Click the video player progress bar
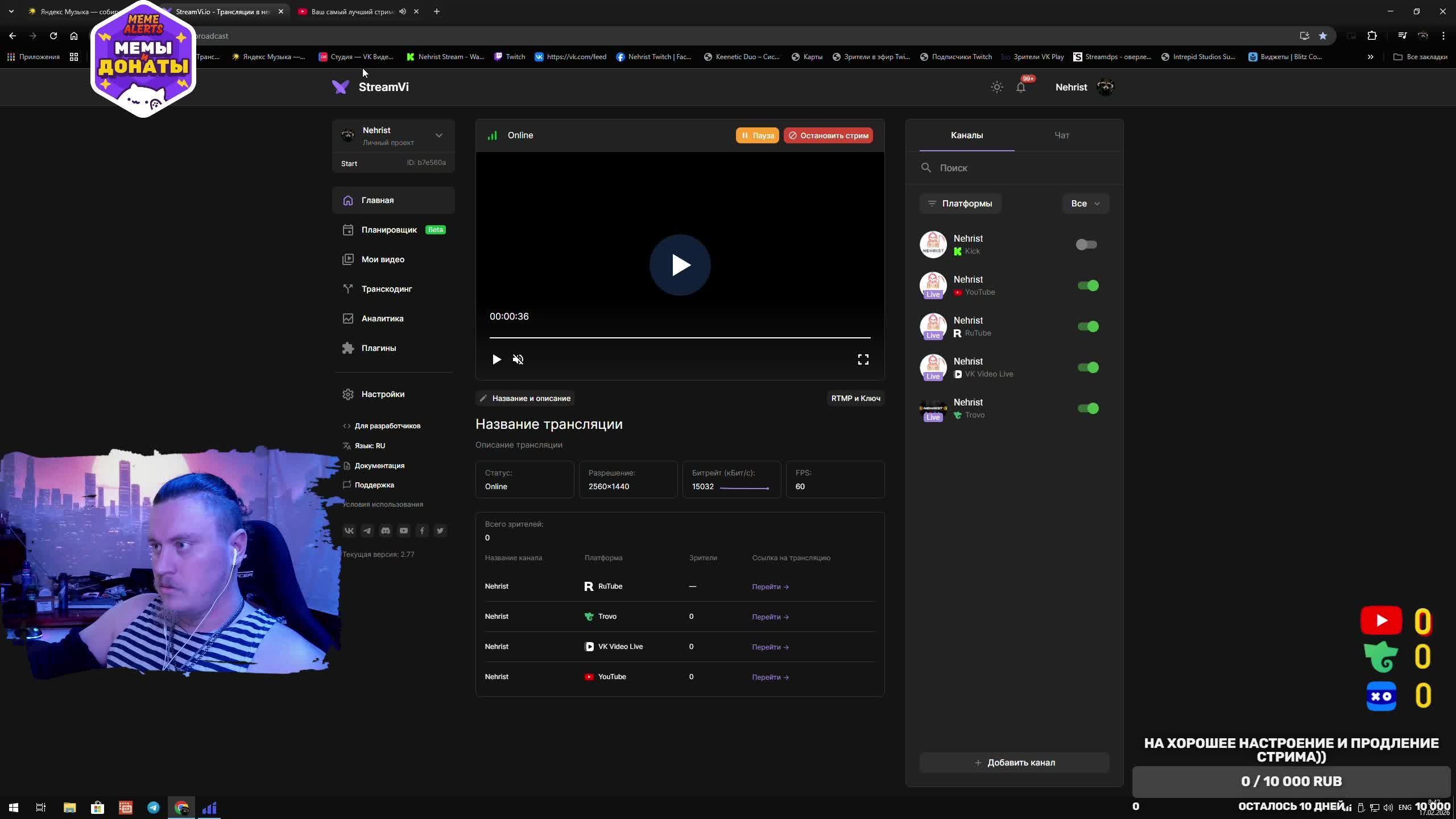 [x=680, y=338]
